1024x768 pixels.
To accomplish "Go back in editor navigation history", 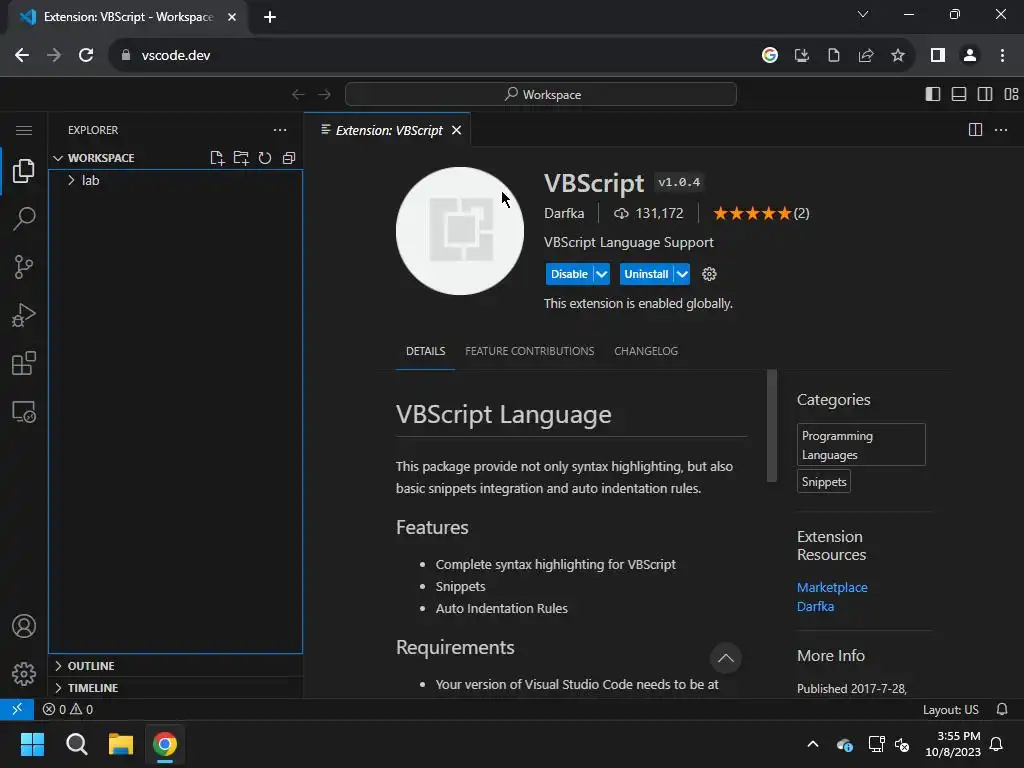I will (298, 94).
